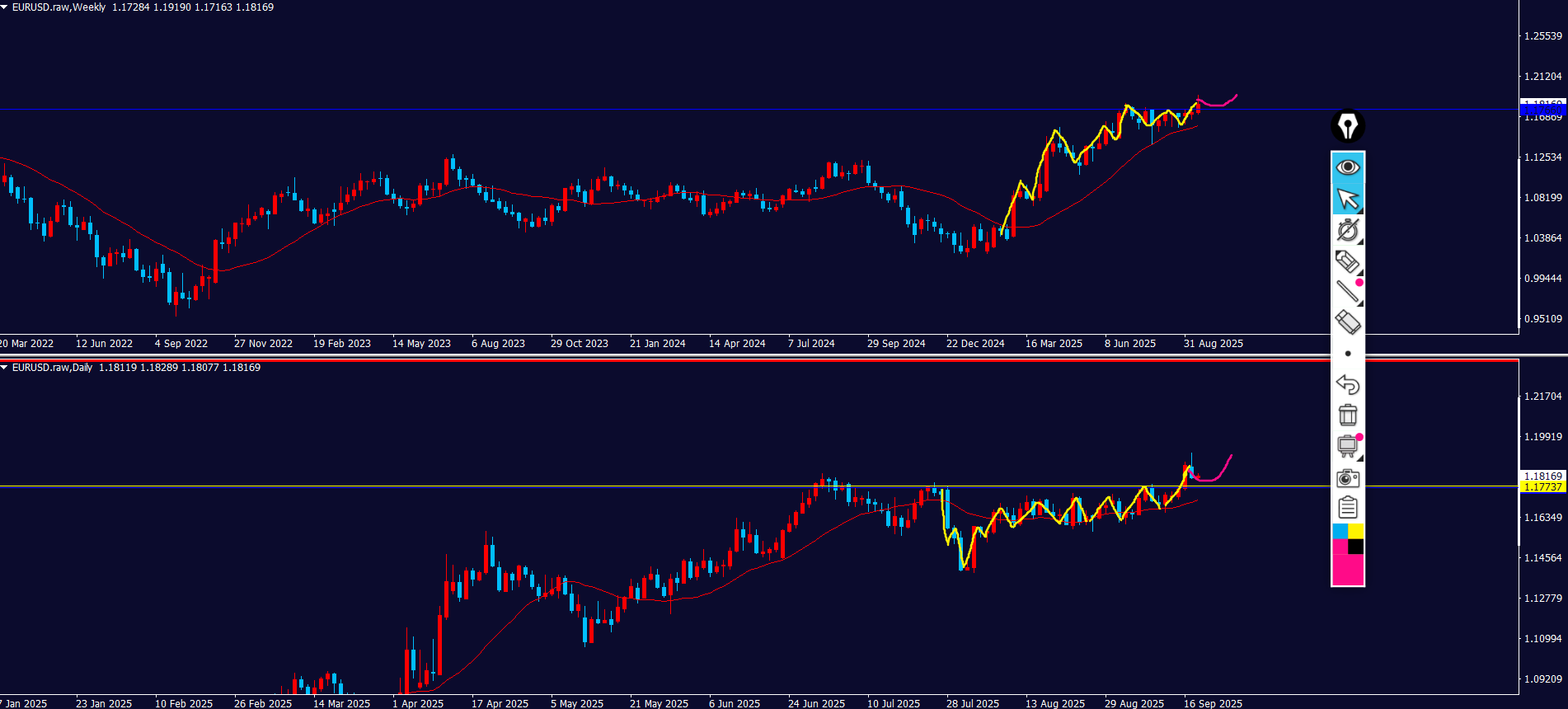Select the highlighter marker tool
Screen dimensions: 1568x709
1347,261
